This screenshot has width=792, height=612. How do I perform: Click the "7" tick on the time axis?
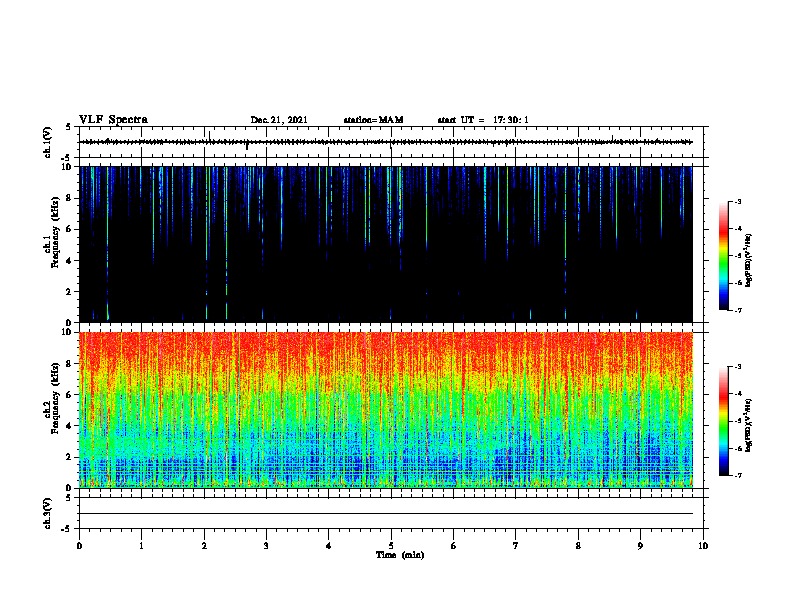pyautogui.click(x=516, y=546)
